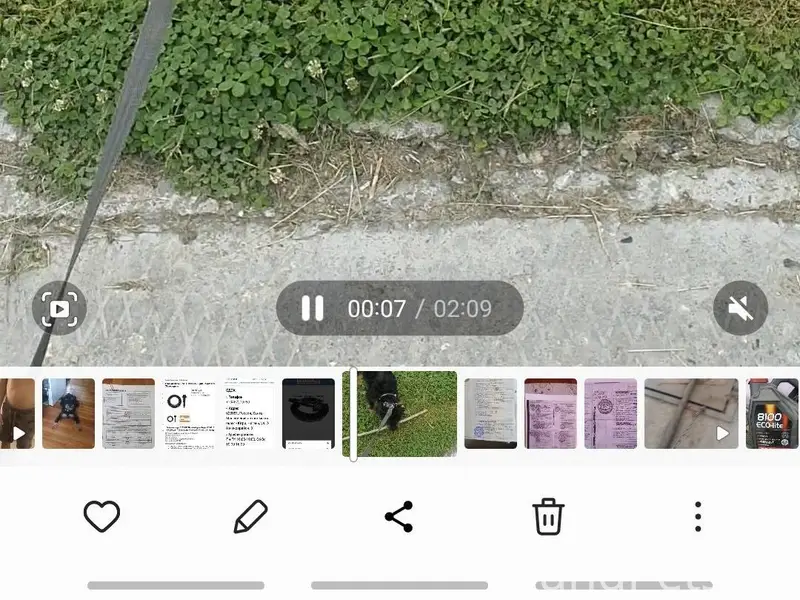Screen dimensions: 800x600
Task: Mark video as favorite with heart
Action: (101, 517)
